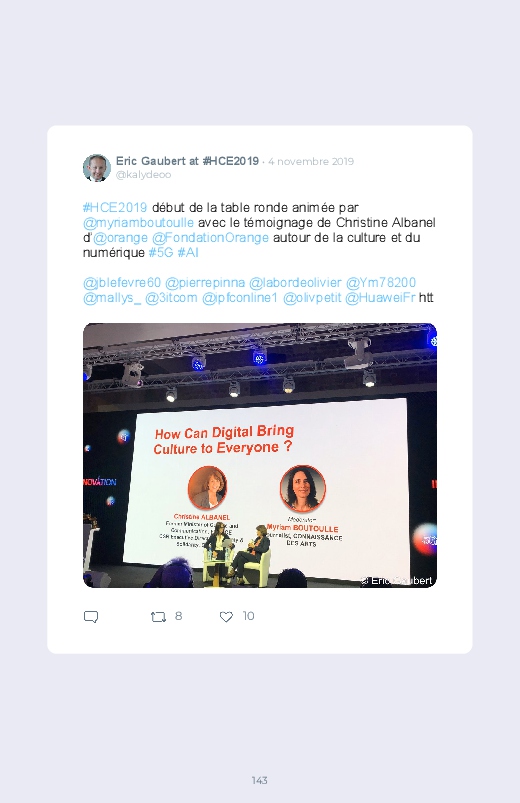Open the @myriamboutoulle mention
520x803 pixels.
click(x=138, y=223)
